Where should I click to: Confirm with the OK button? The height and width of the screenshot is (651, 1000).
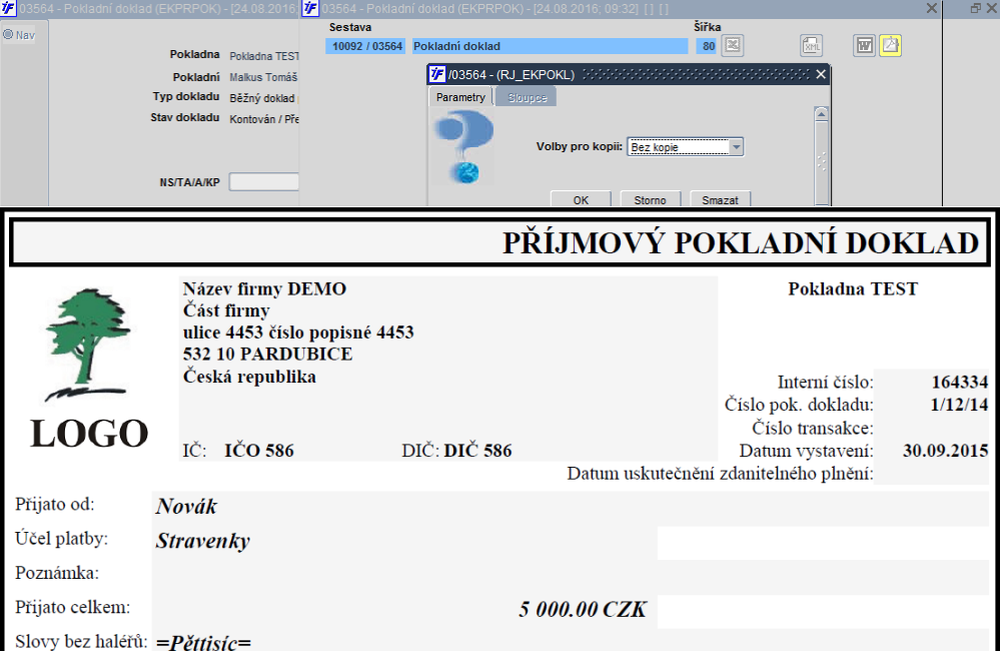point(580,200)
